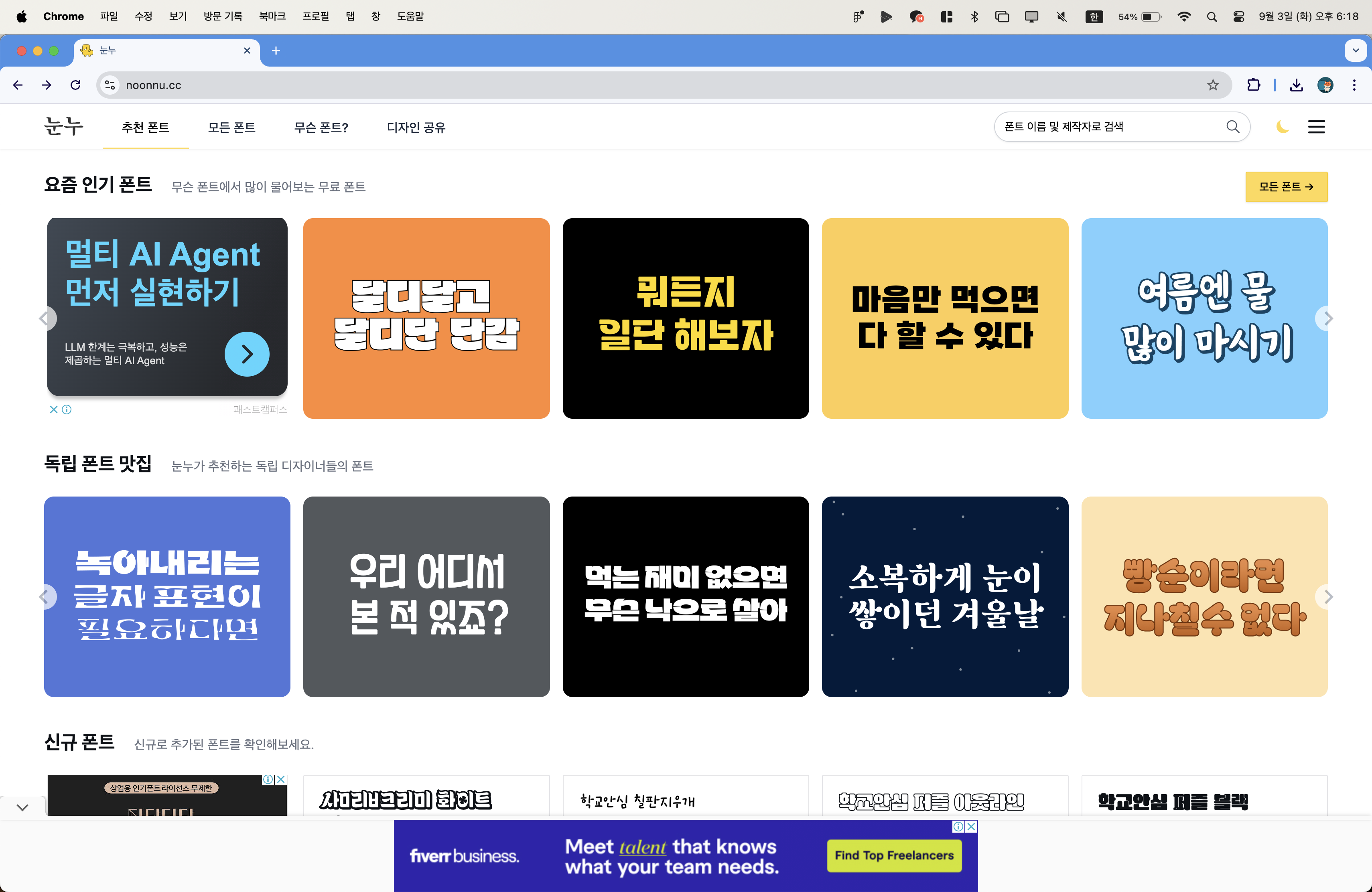Click the 눈누 logo
The height and width of the screenshot is (892, 1372).
click(x=63, y=126)
